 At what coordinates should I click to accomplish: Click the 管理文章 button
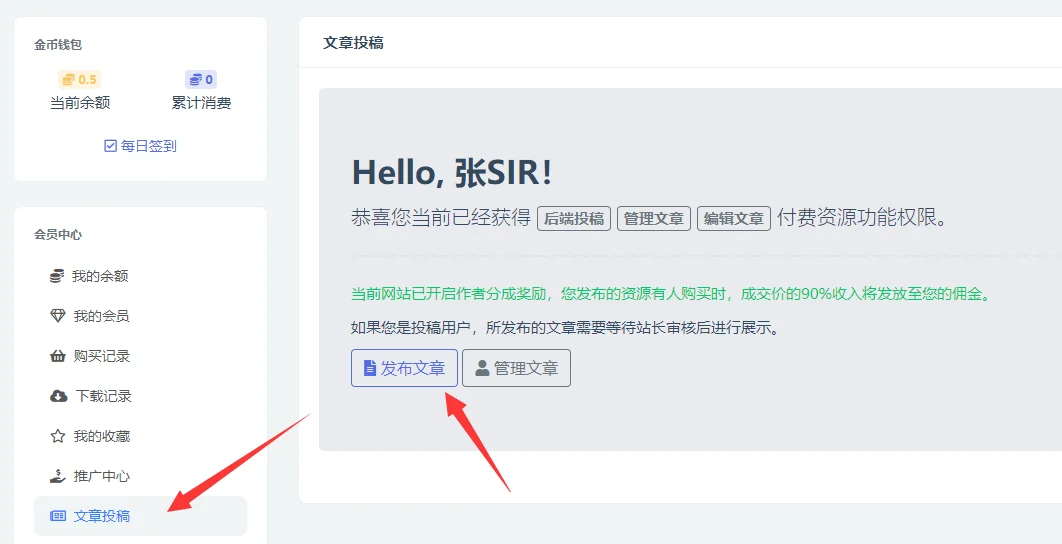click(516, 368)
